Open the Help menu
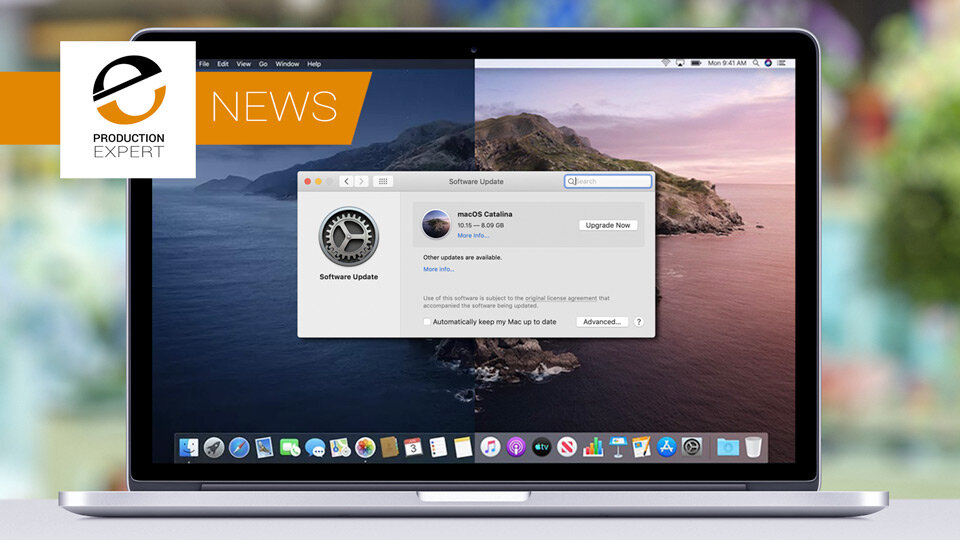The width and height of the screenshot is (960, 540). click(314, 64)
